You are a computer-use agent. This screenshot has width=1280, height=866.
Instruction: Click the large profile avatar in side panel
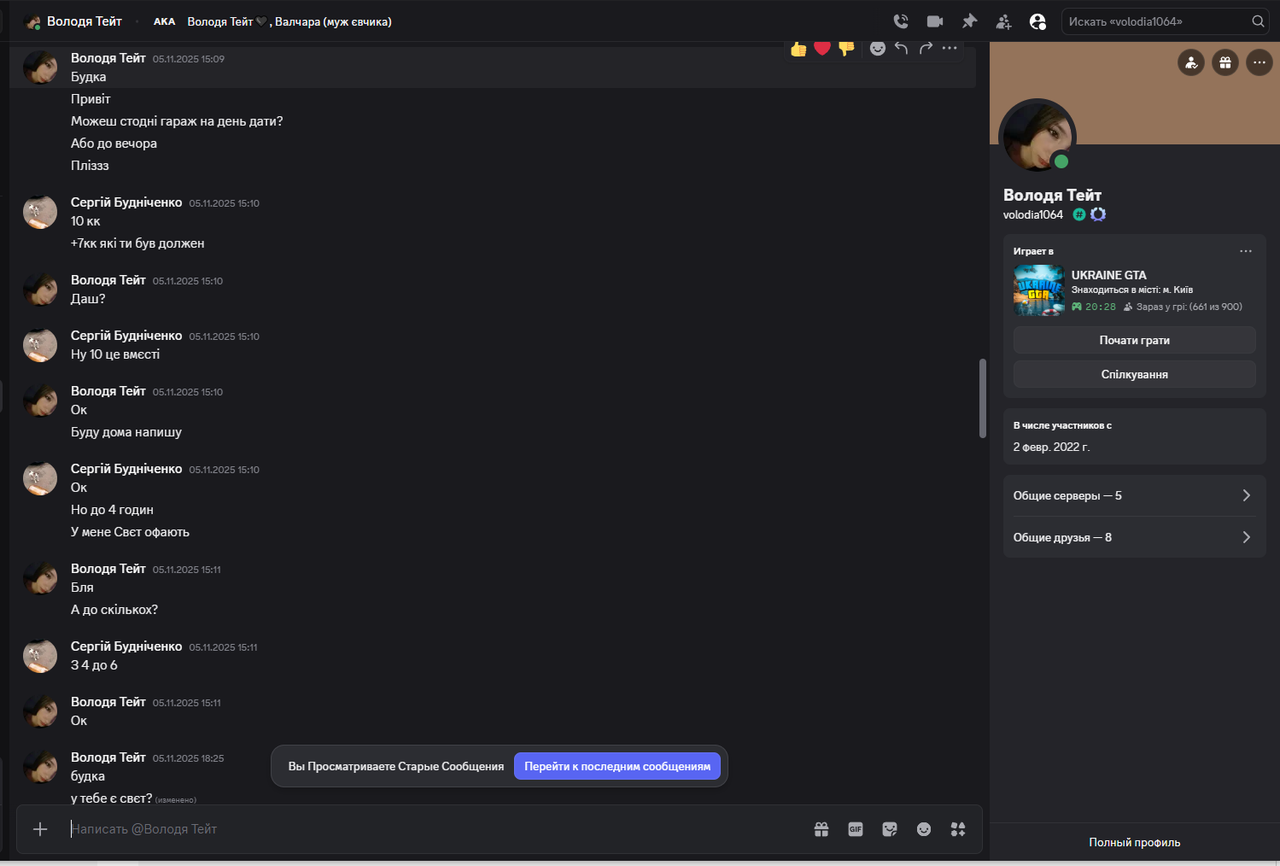click(1038, 136)
